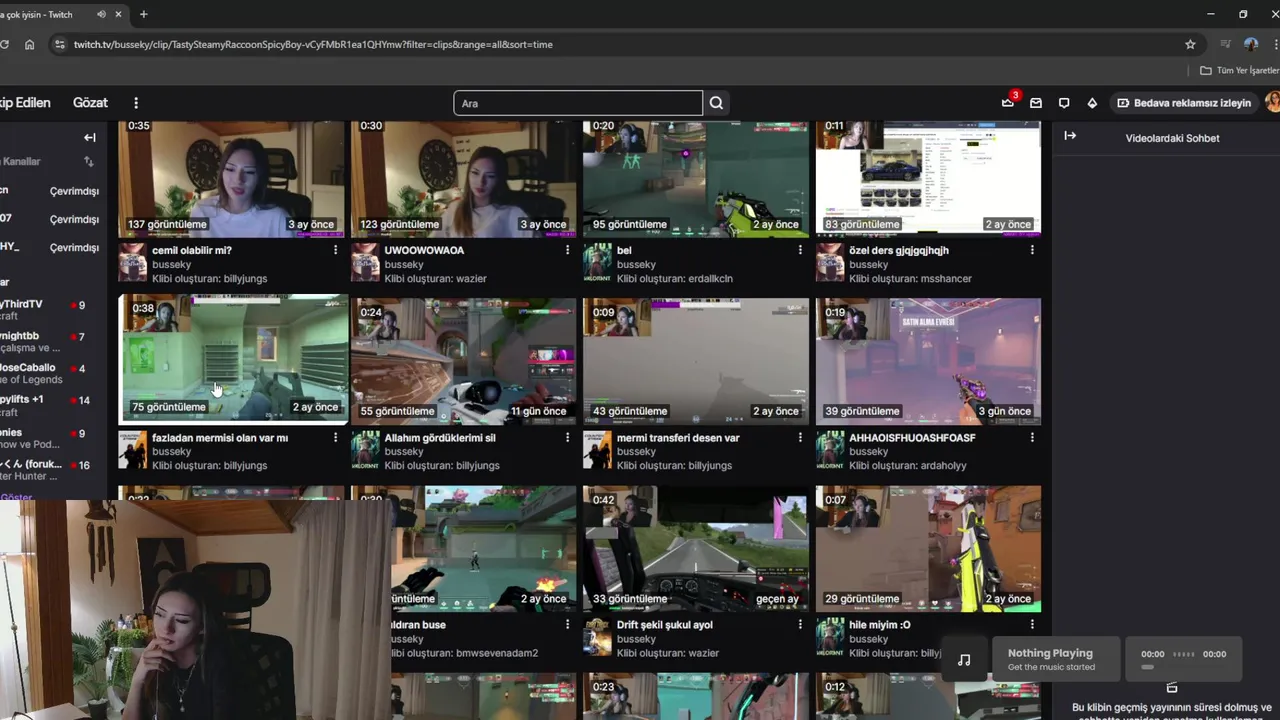1280x720 pixels.
Task: Open options menu for "UWOOWOWAOA" clip
Action: (567, 250)
